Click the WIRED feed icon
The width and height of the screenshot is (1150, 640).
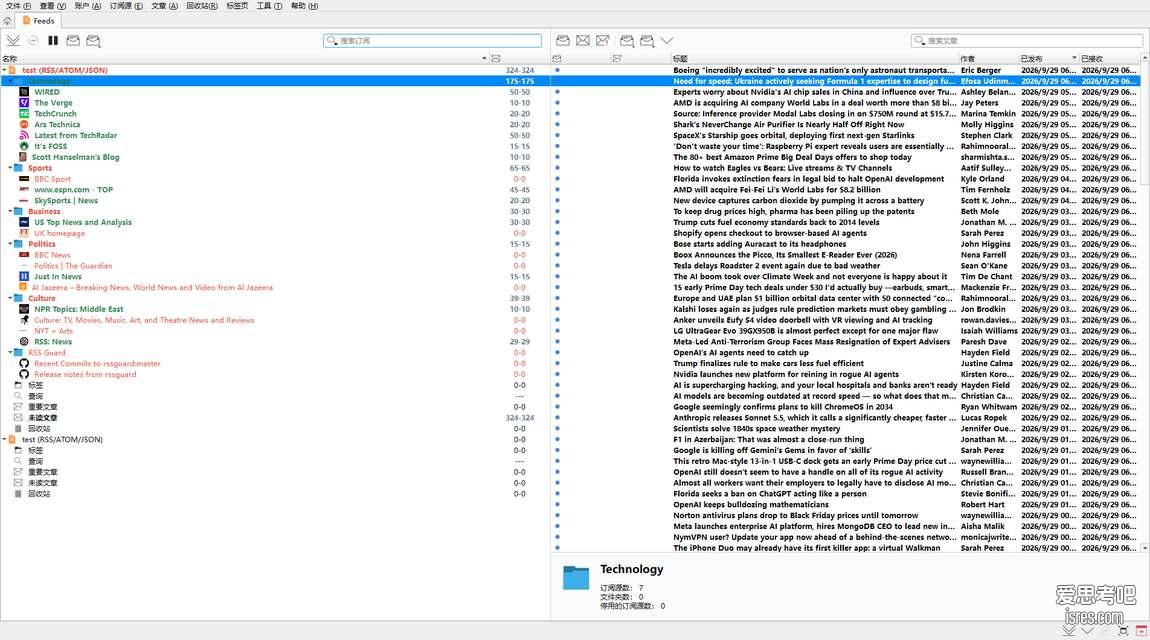tap(24, 92)
